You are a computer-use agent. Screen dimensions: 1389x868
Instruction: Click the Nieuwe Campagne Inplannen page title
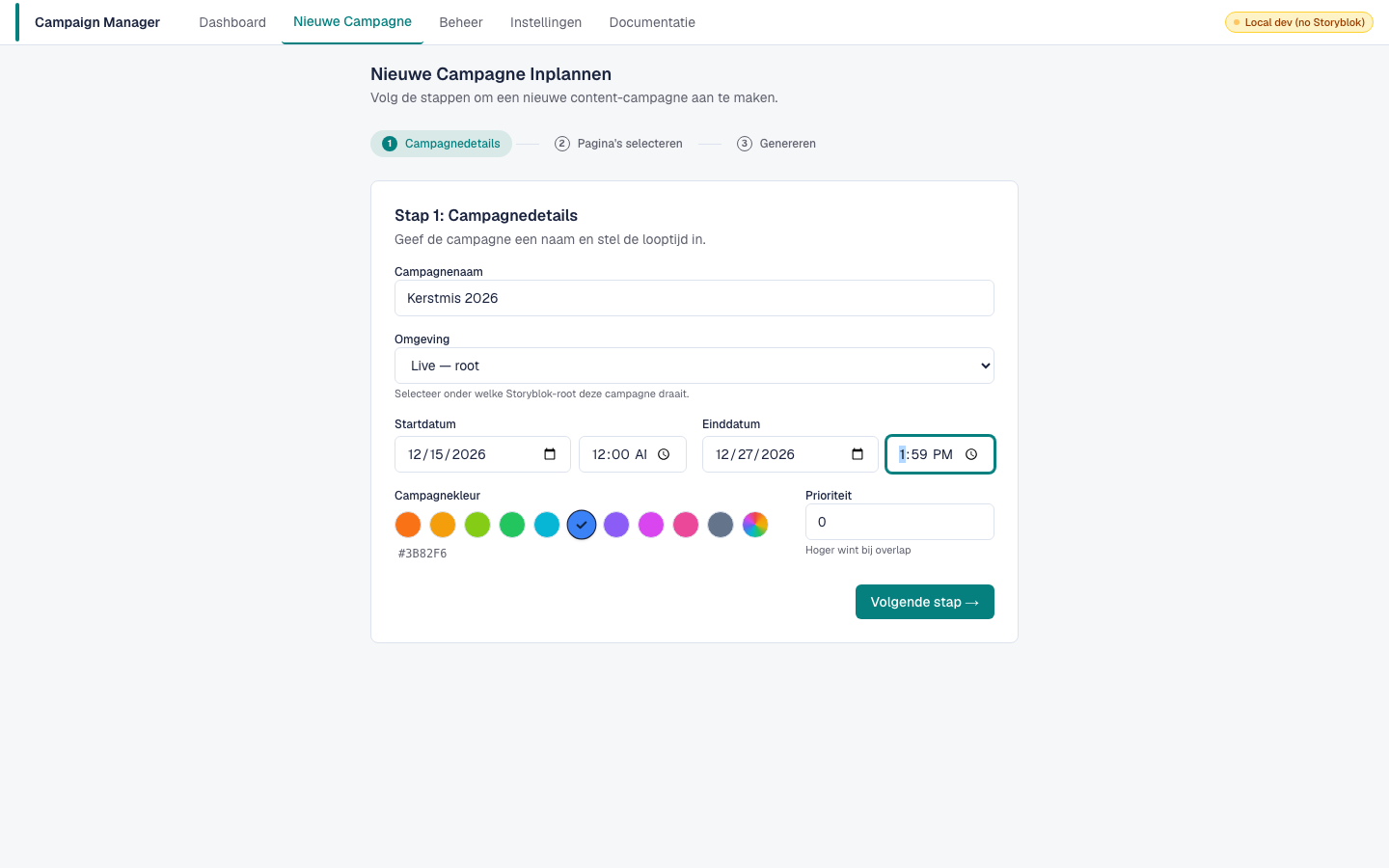(491, 74)
